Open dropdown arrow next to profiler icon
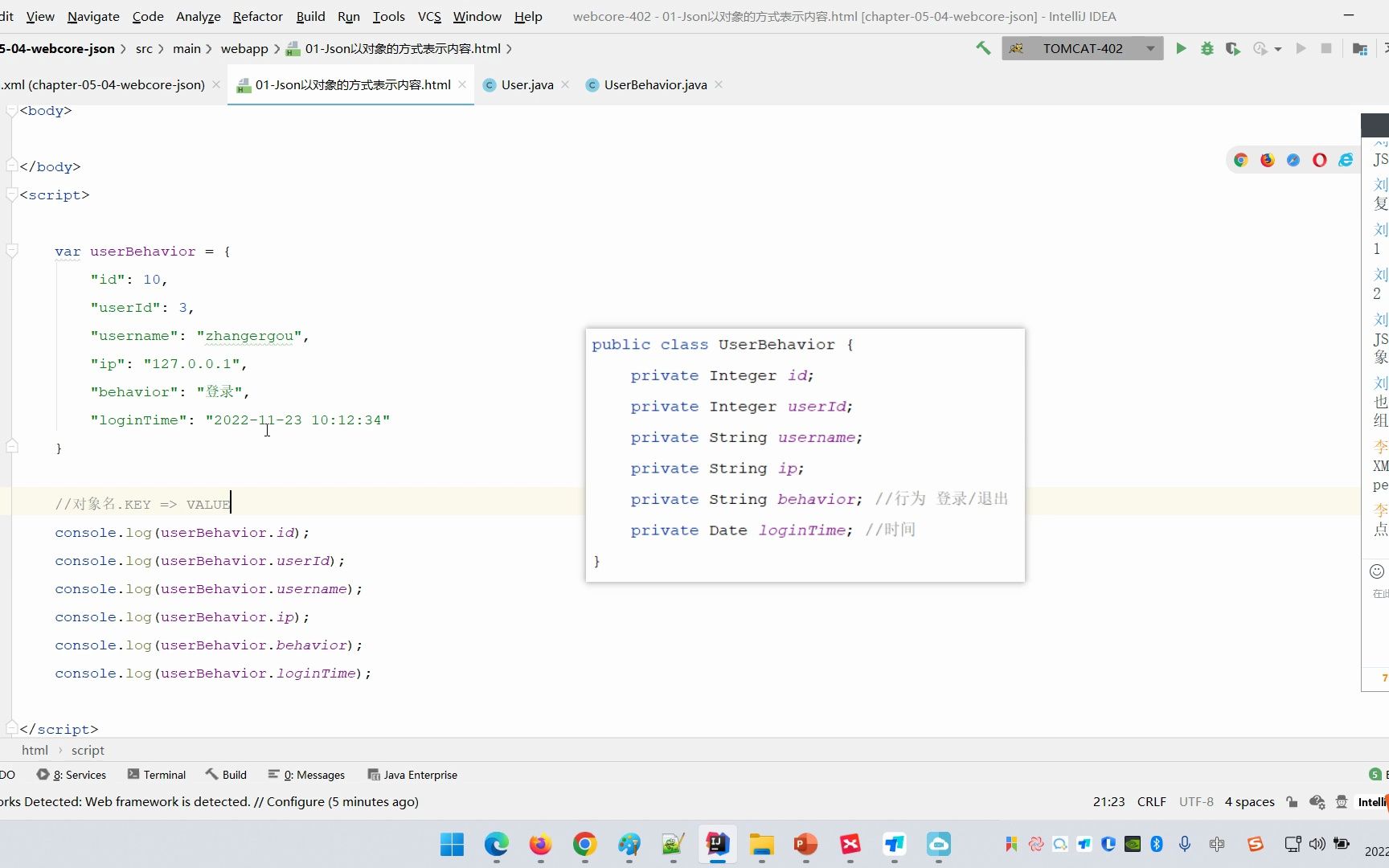 (1278, 49)
